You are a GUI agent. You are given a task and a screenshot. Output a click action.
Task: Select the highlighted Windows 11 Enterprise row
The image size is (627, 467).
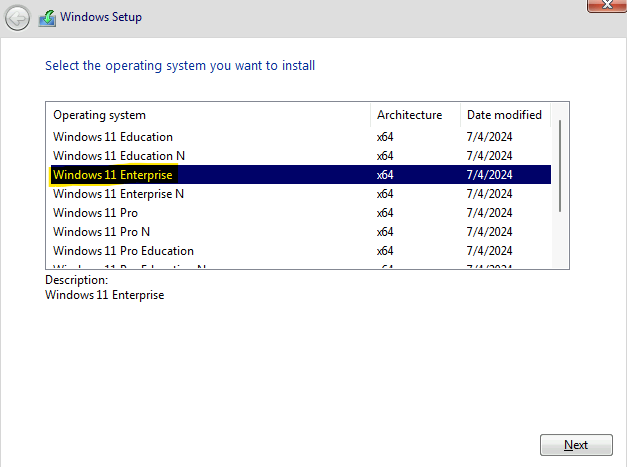coord(301,175)
